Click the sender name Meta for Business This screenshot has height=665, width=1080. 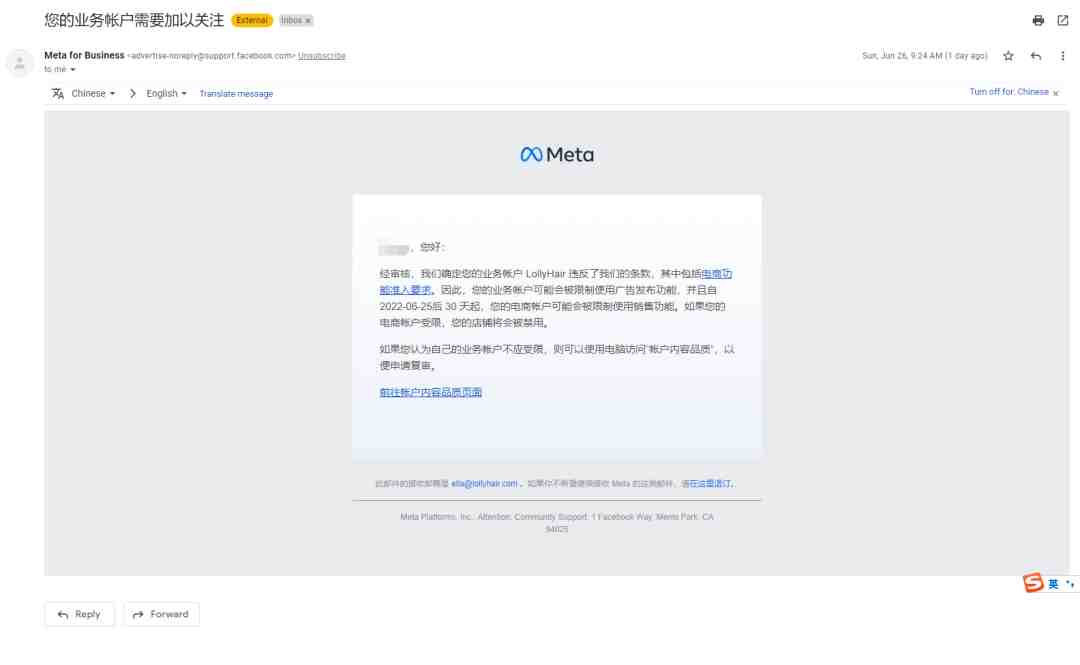84,55
